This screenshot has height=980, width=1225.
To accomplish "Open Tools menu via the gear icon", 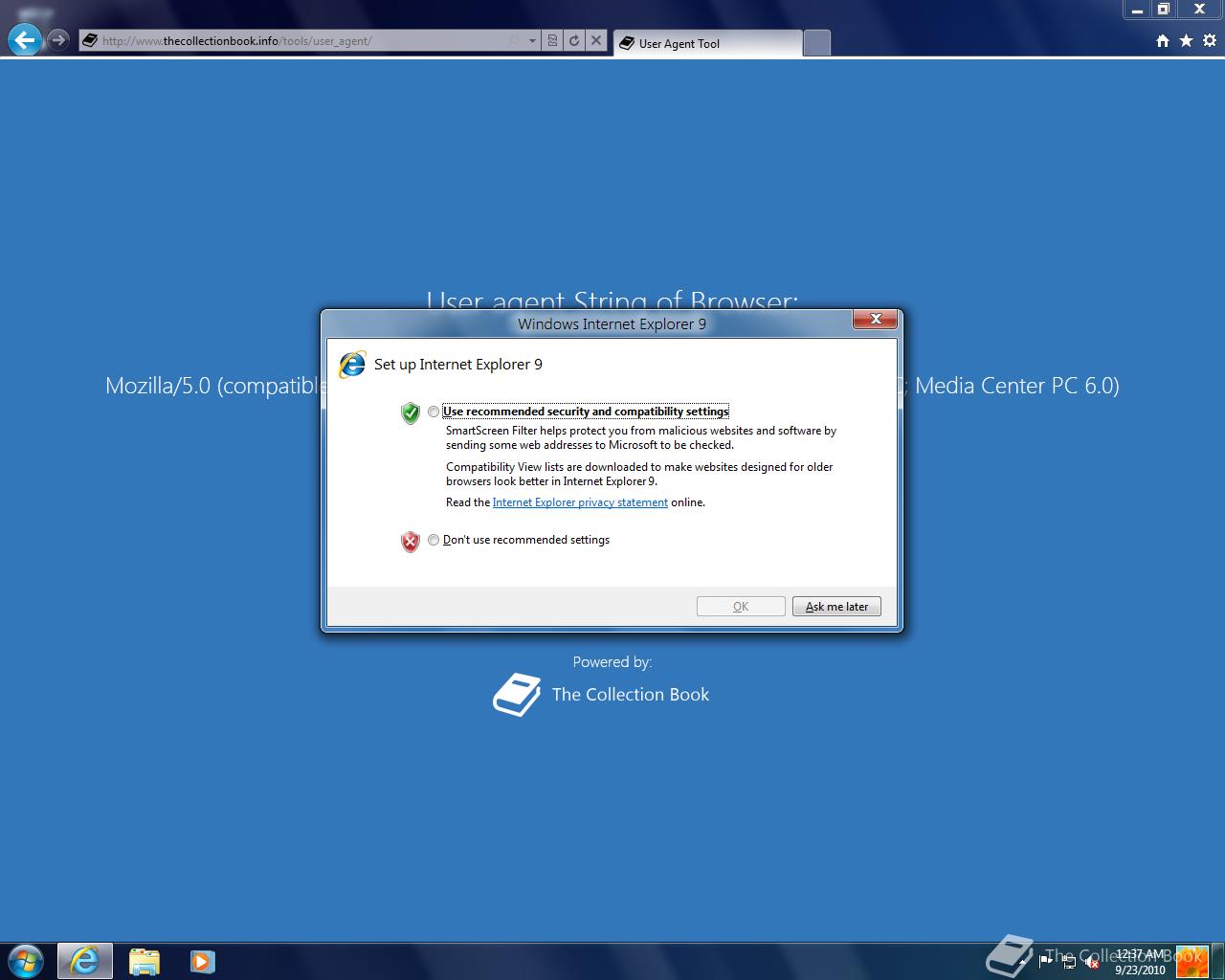I will 1210,40.
